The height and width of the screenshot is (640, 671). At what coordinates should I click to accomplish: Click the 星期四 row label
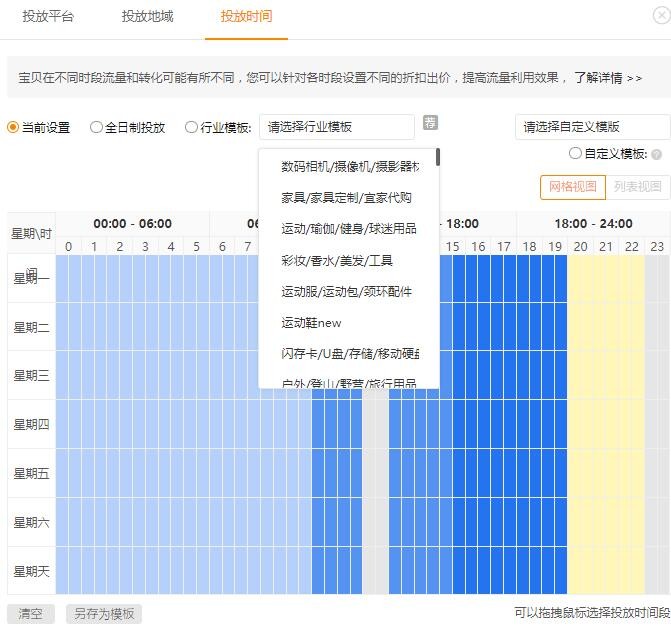click(x=31, y=424)
